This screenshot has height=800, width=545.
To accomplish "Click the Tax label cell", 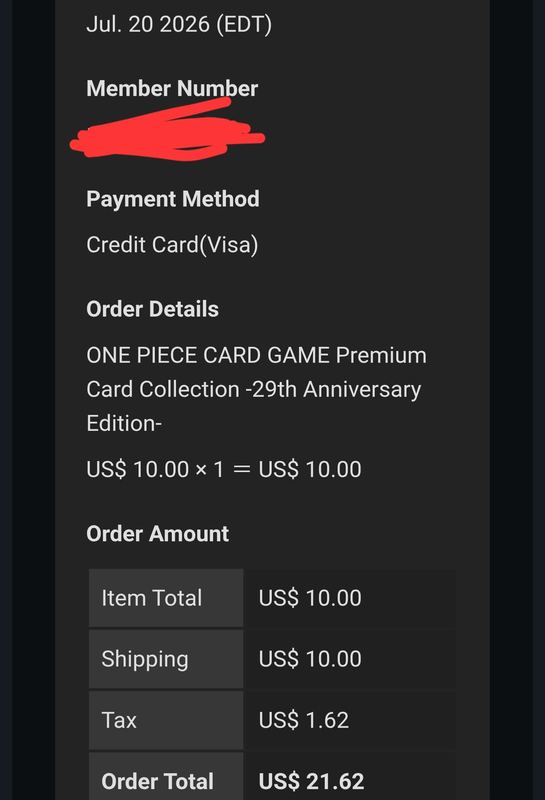I will coord(166,720).
